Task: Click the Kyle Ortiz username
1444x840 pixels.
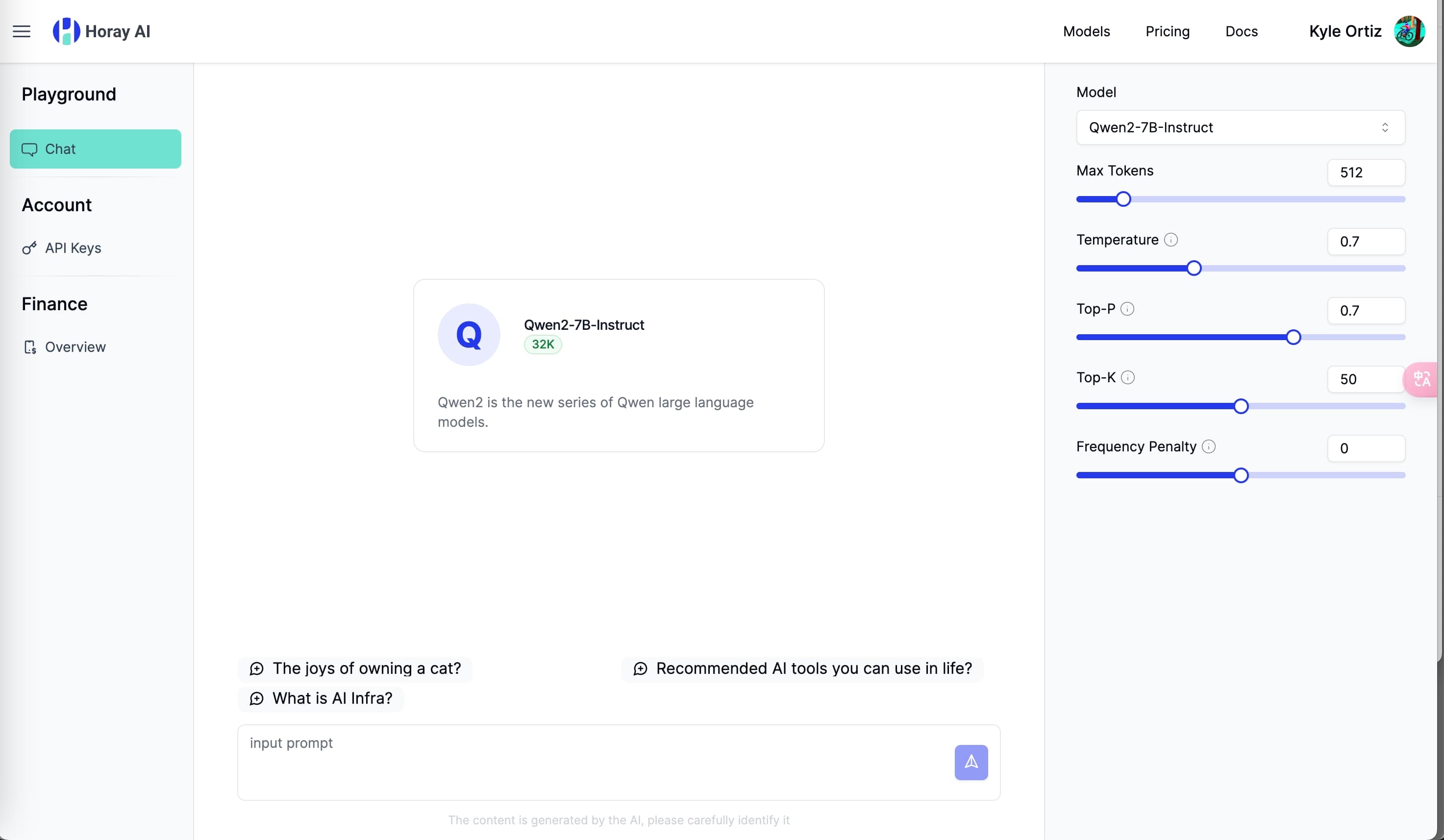Action: coord(1345,31)
